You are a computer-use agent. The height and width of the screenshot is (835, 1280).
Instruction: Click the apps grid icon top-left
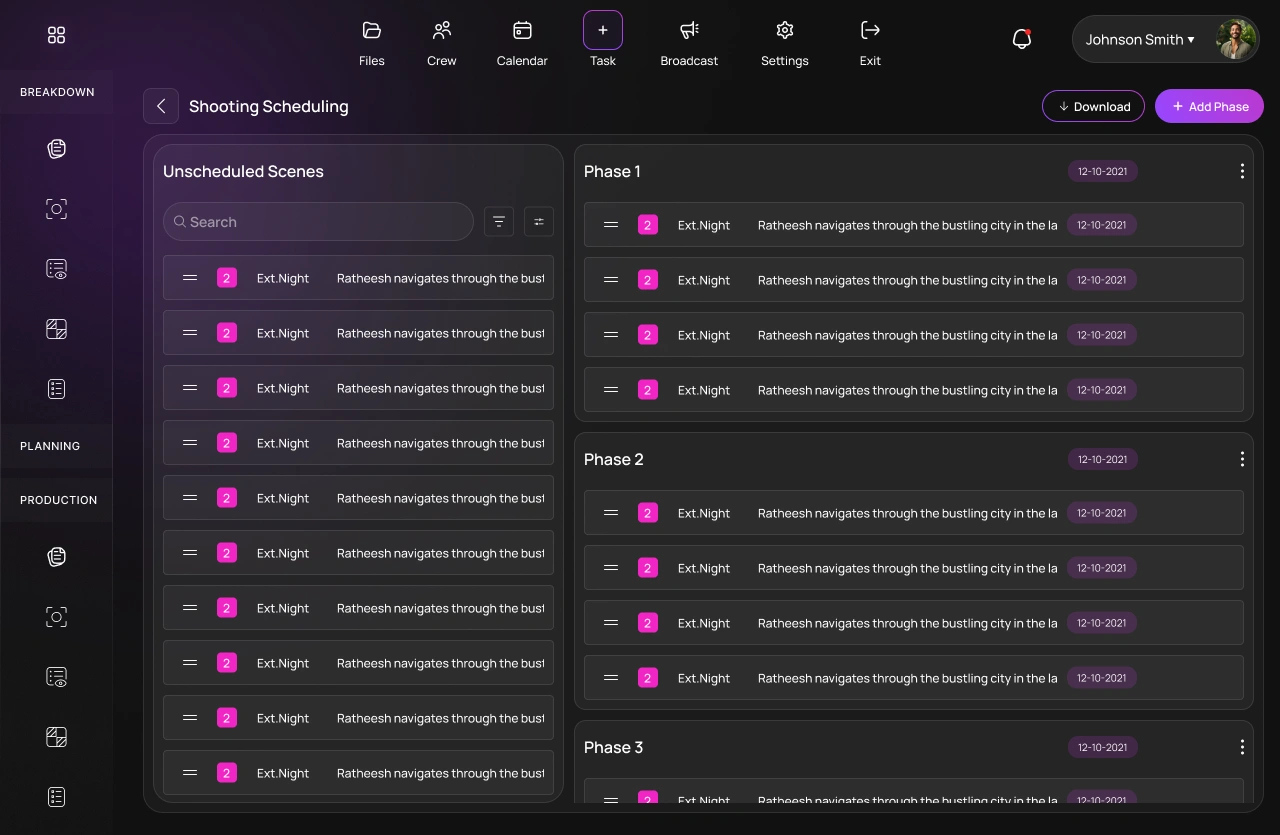tap(56, 34)
